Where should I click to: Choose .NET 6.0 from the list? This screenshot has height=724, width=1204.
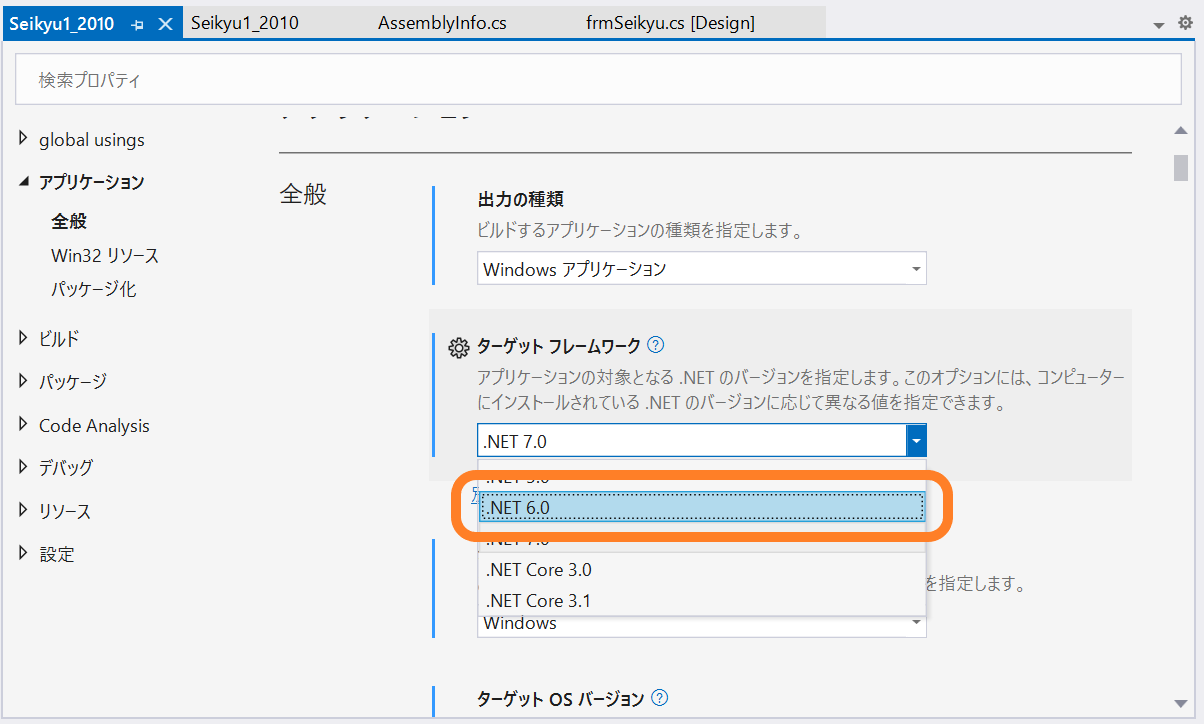coord(700,507)
